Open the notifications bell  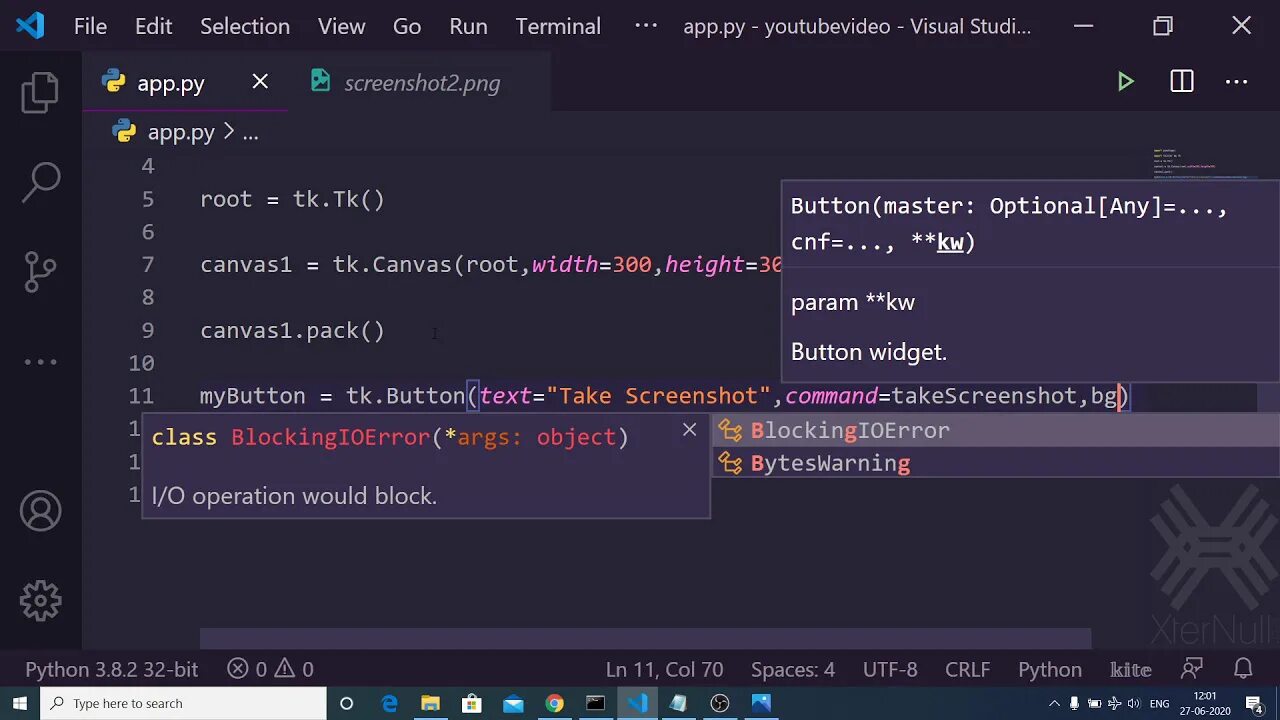pyautogui.click(x=1243, y=669)
